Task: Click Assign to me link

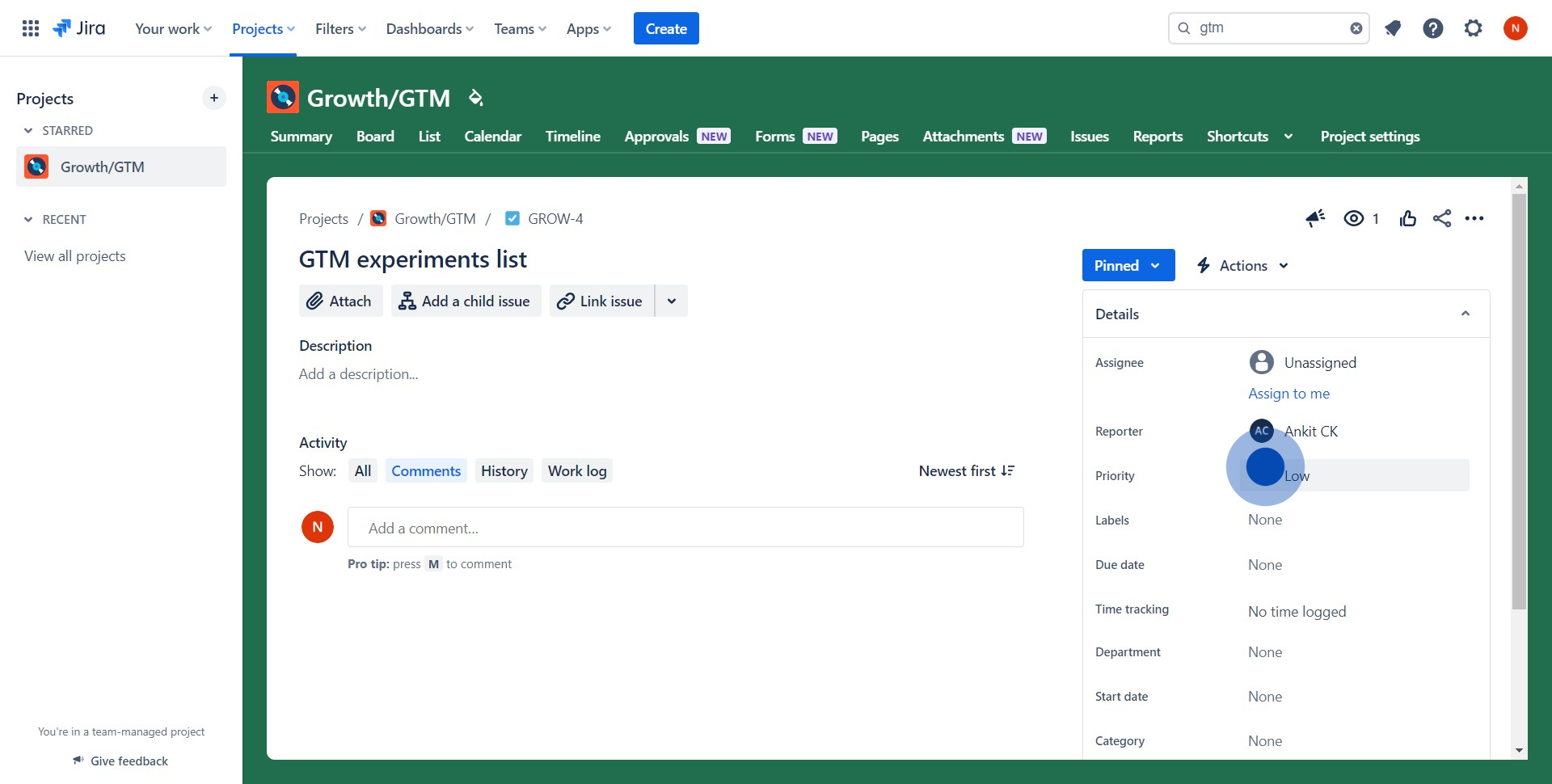Action: point(1288,394)
